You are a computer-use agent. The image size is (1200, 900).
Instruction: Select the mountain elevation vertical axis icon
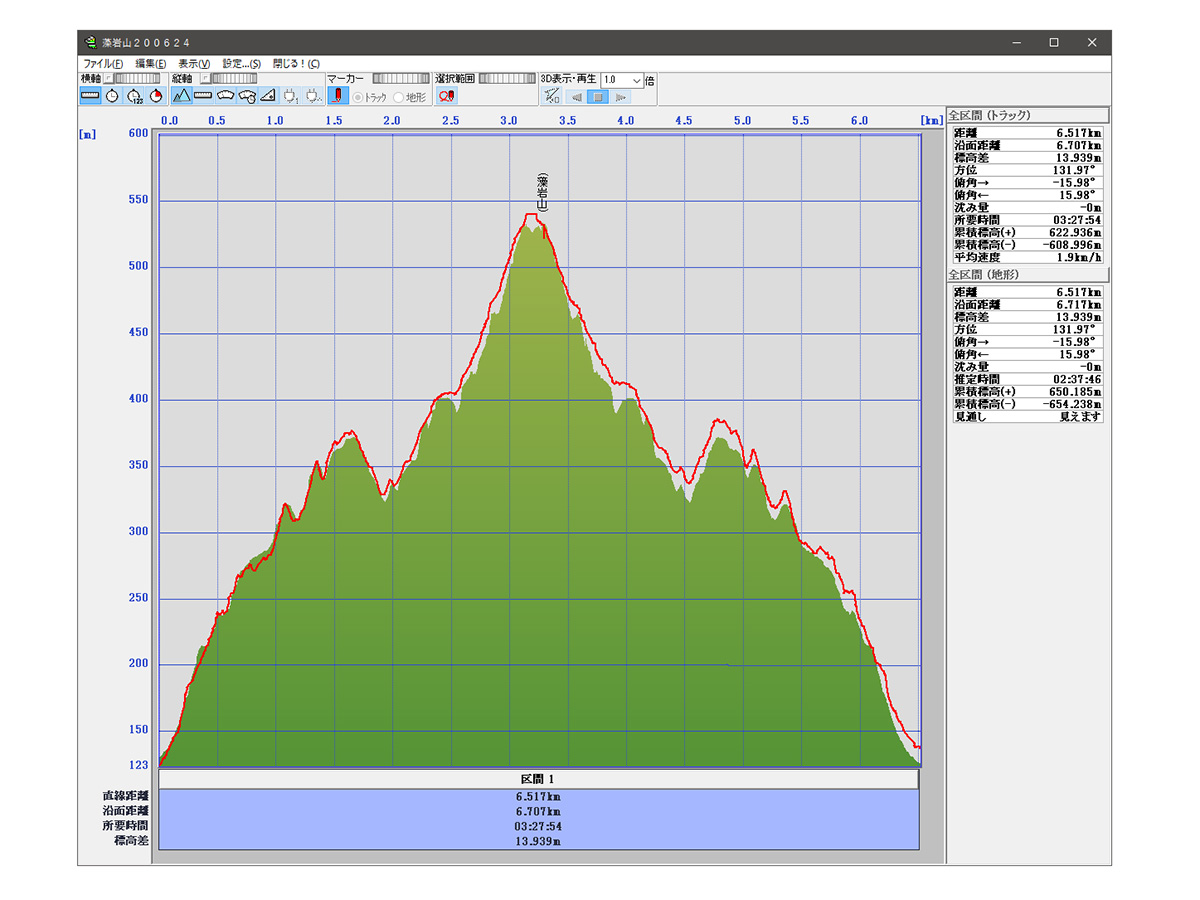(x=181, y=96)
